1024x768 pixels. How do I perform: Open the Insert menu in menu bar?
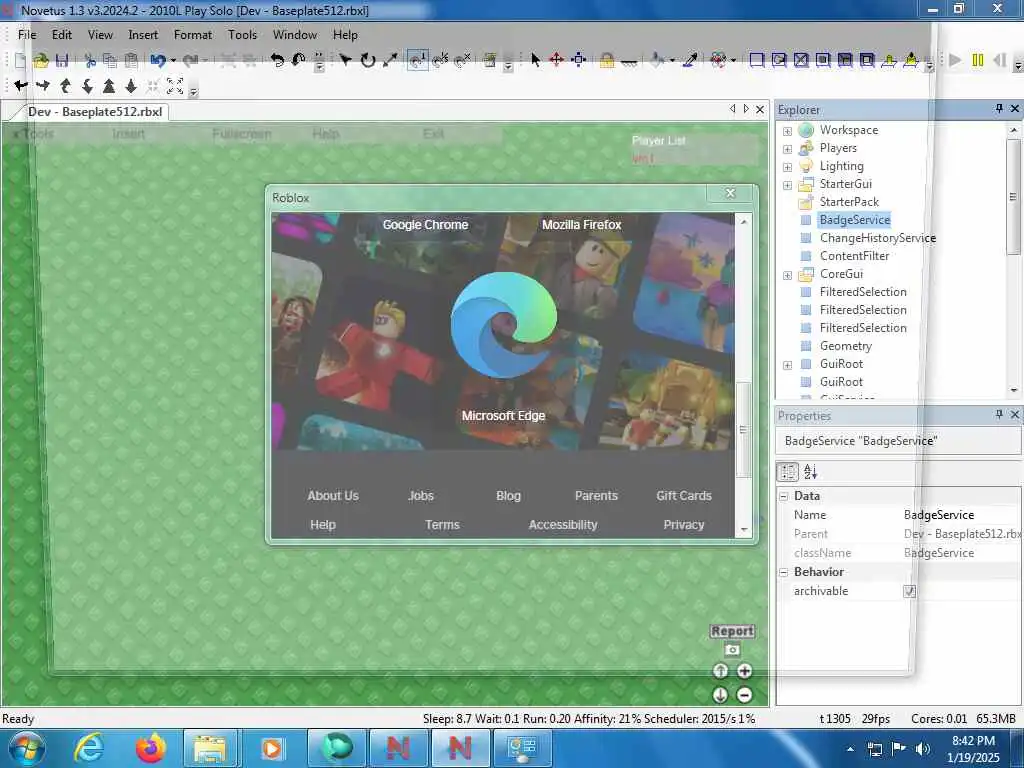click(143, 35)
